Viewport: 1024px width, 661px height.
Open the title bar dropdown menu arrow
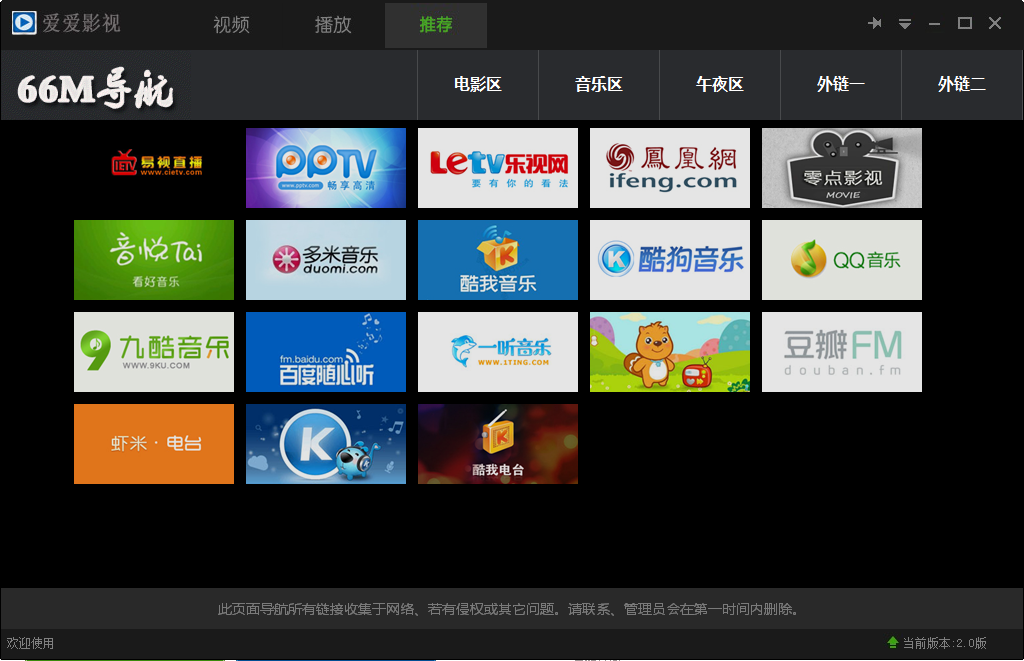coord(904,24)
